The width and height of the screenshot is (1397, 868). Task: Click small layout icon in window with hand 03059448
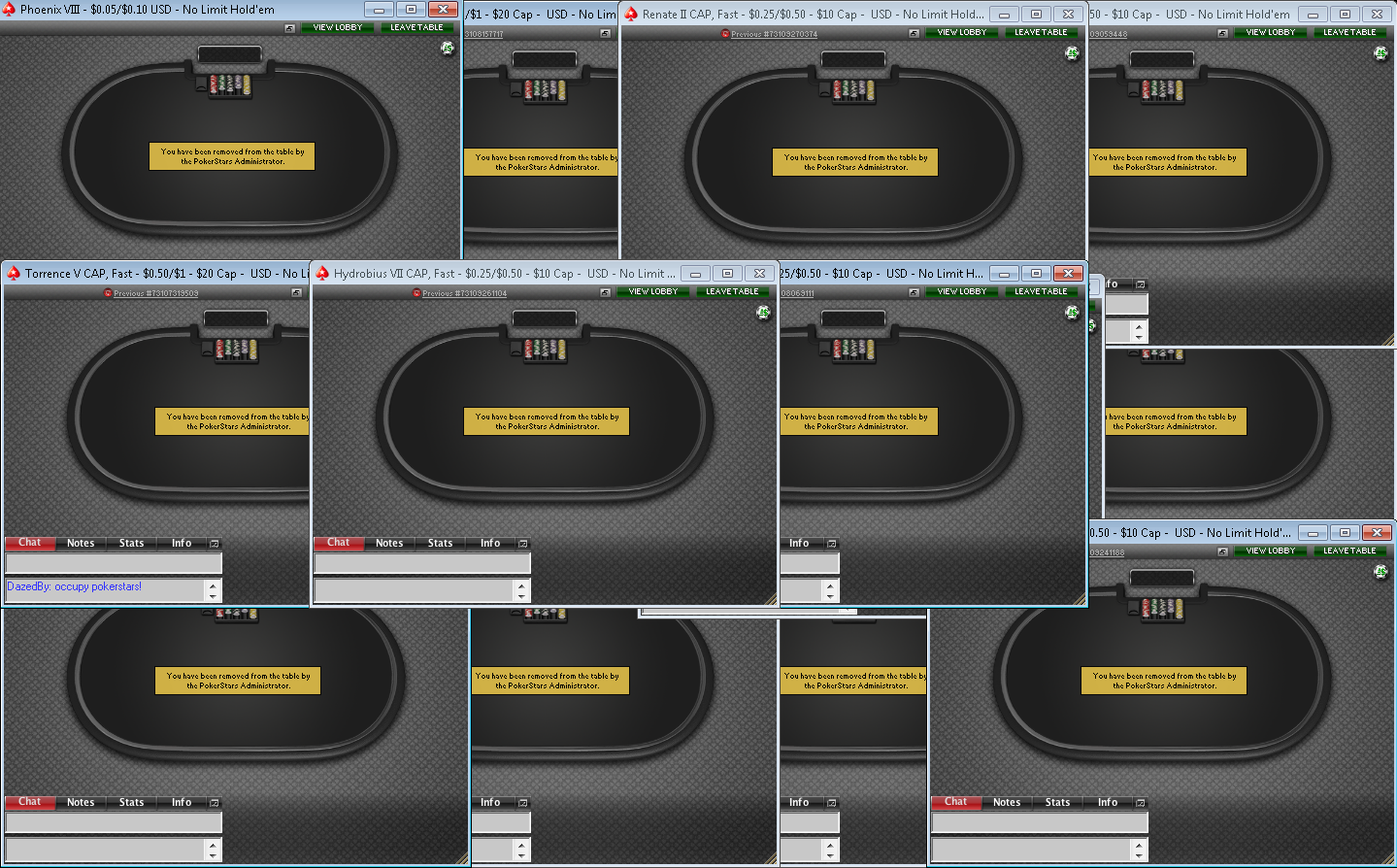click(x=1222, y=33)
